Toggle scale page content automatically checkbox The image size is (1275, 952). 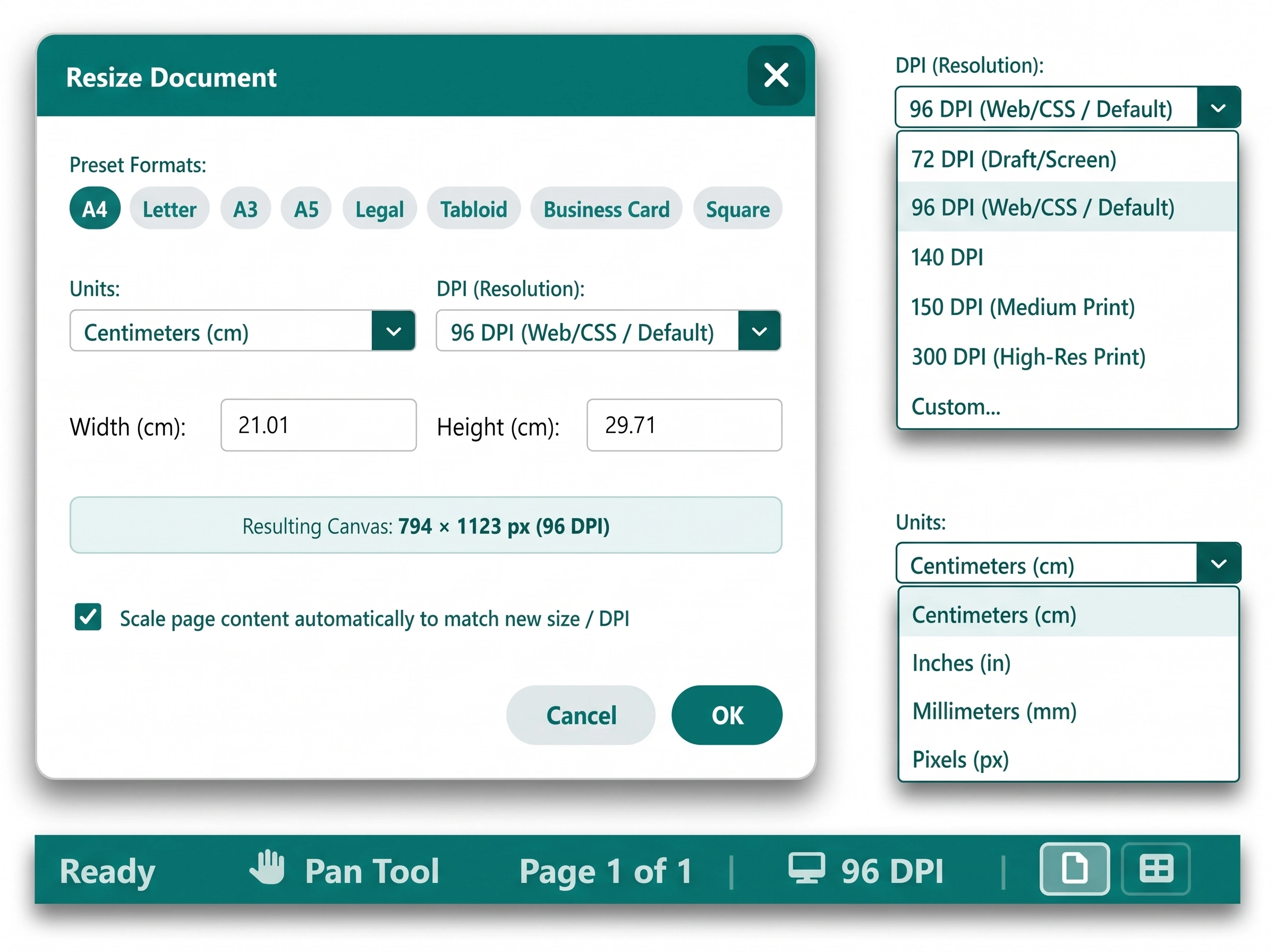[x=88, y=617]
